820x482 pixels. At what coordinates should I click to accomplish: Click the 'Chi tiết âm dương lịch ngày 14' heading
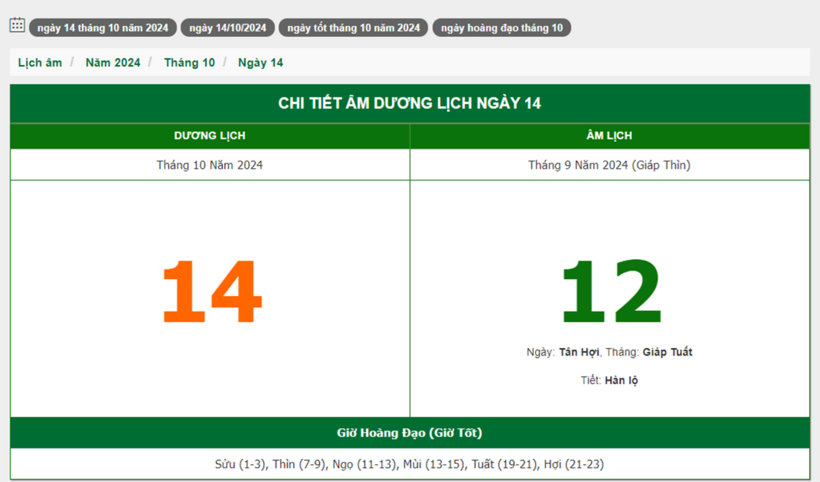pyautogui.click(x=410, y=104)
